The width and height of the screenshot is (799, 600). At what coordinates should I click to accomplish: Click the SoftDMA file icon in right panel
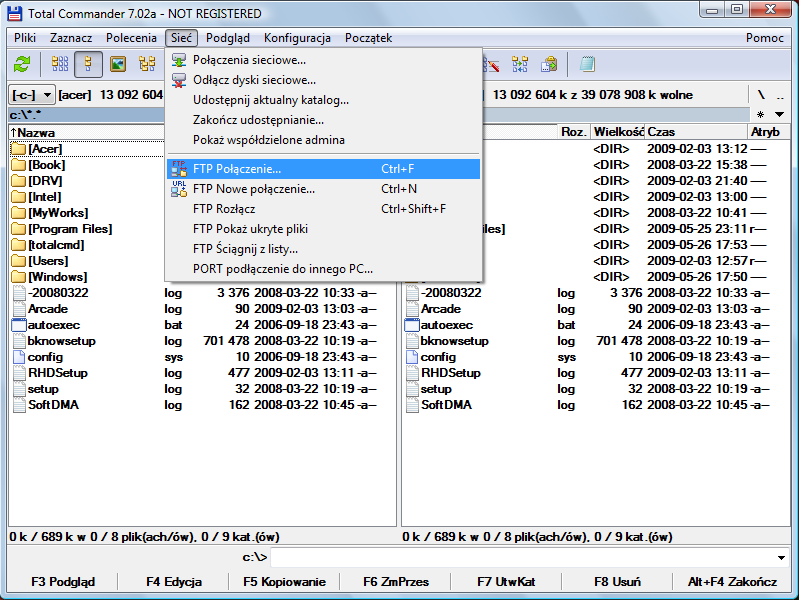pos(412,405)
